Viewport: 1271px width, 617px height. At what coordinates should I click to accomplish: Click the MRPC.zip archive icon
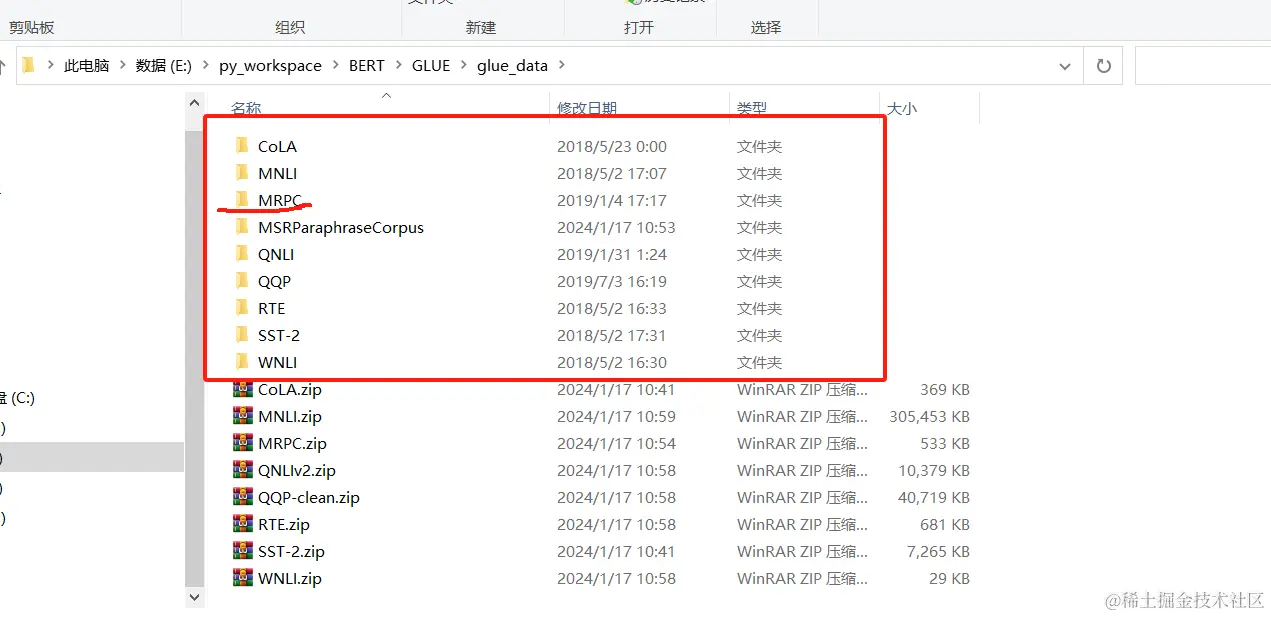[x=242, y=443]
